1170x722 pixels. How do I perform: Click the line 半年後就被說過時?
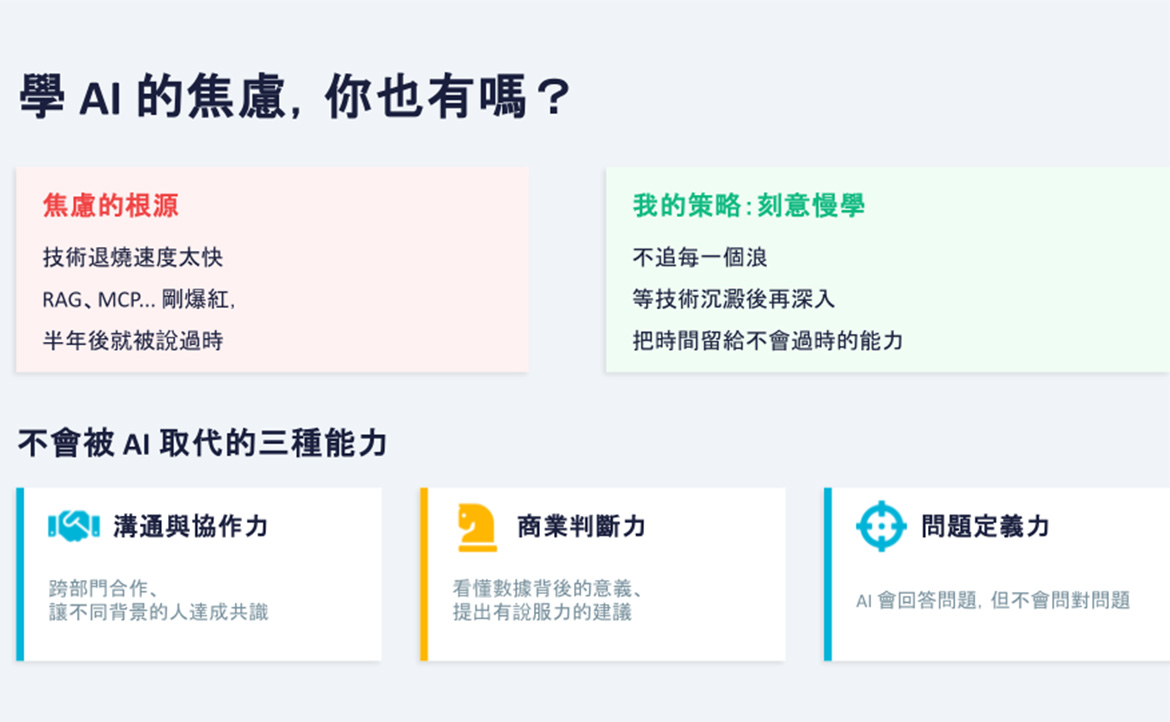(x=133, y=341)
